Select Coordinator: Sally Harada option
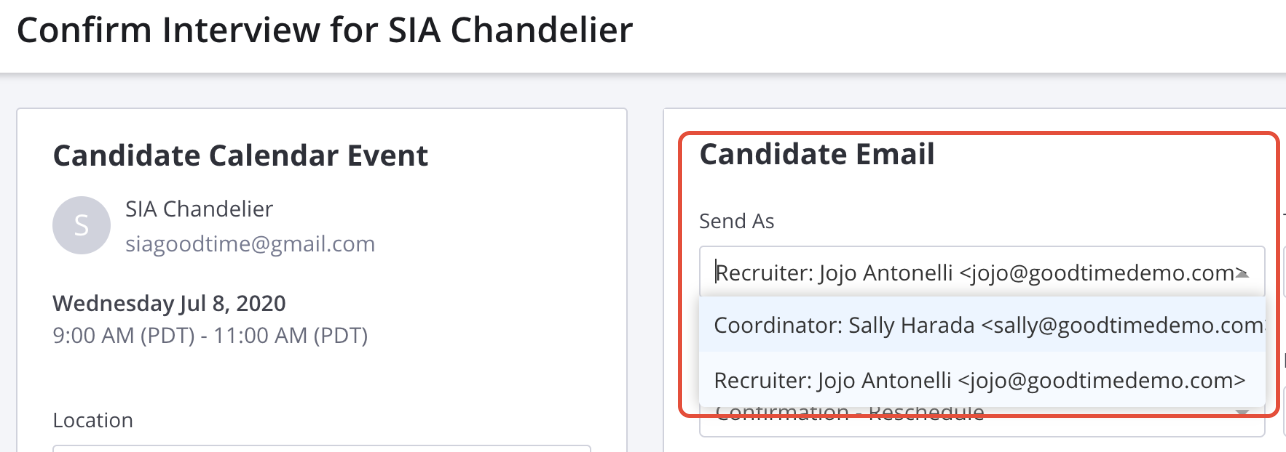Image resolution: width=1286 pixels, height=452 pixels. [x=980, y=325]
